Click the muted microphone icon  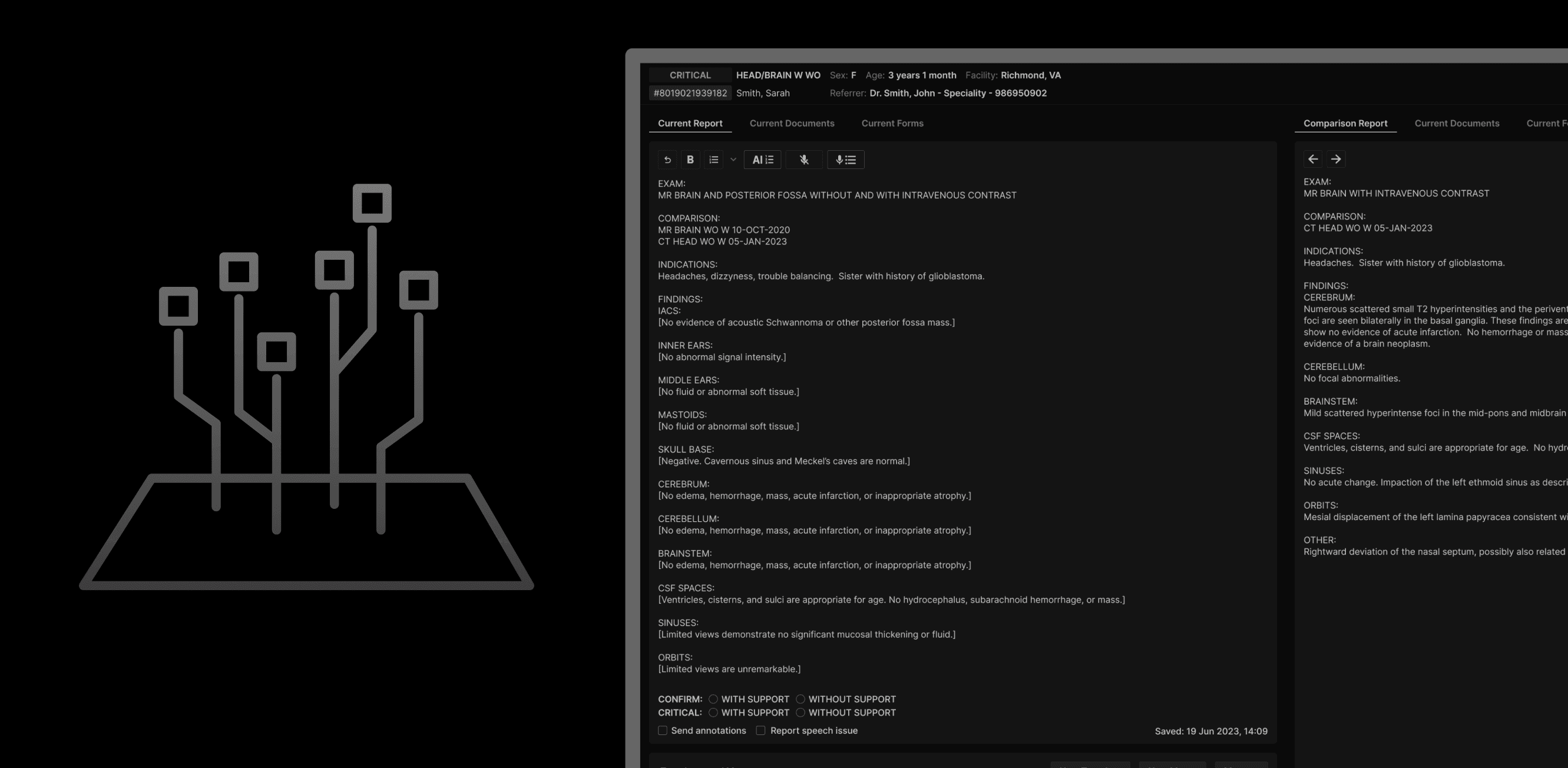[803, 160]
